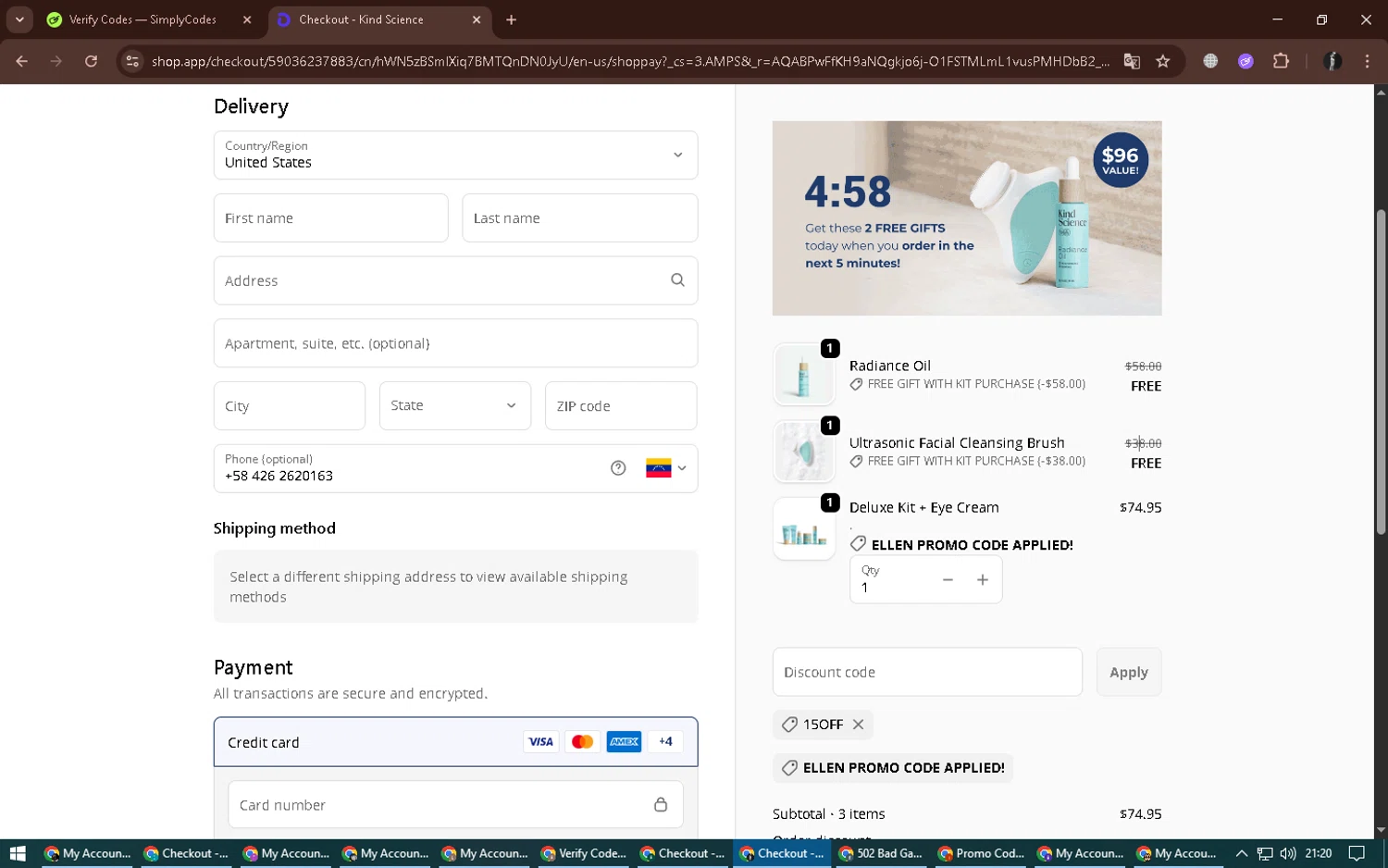The image size is (1388, 868).
Task: Close the Verify Codes tab
Action: pos(247,19)
